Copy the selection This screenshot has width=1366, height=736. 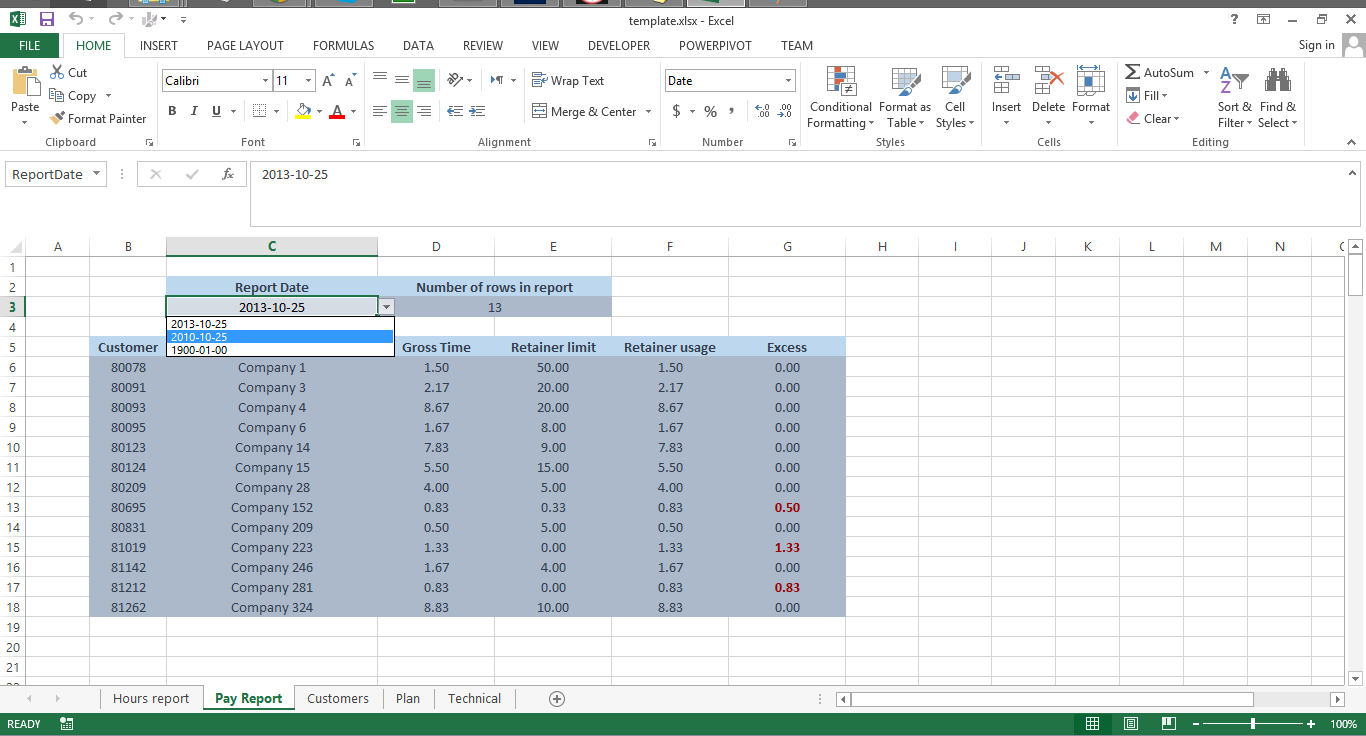(75, 96)
